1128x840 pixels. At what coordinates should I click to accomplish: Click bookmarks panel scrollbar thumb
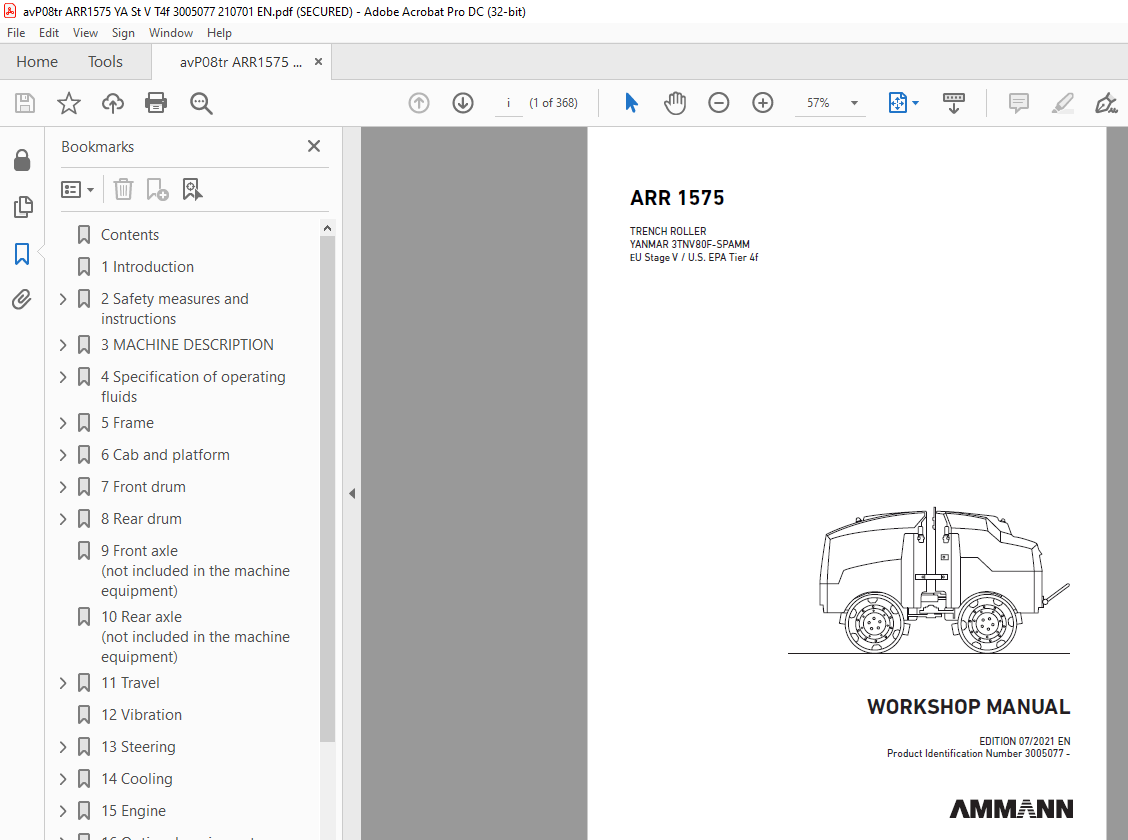tap(327, 489)
